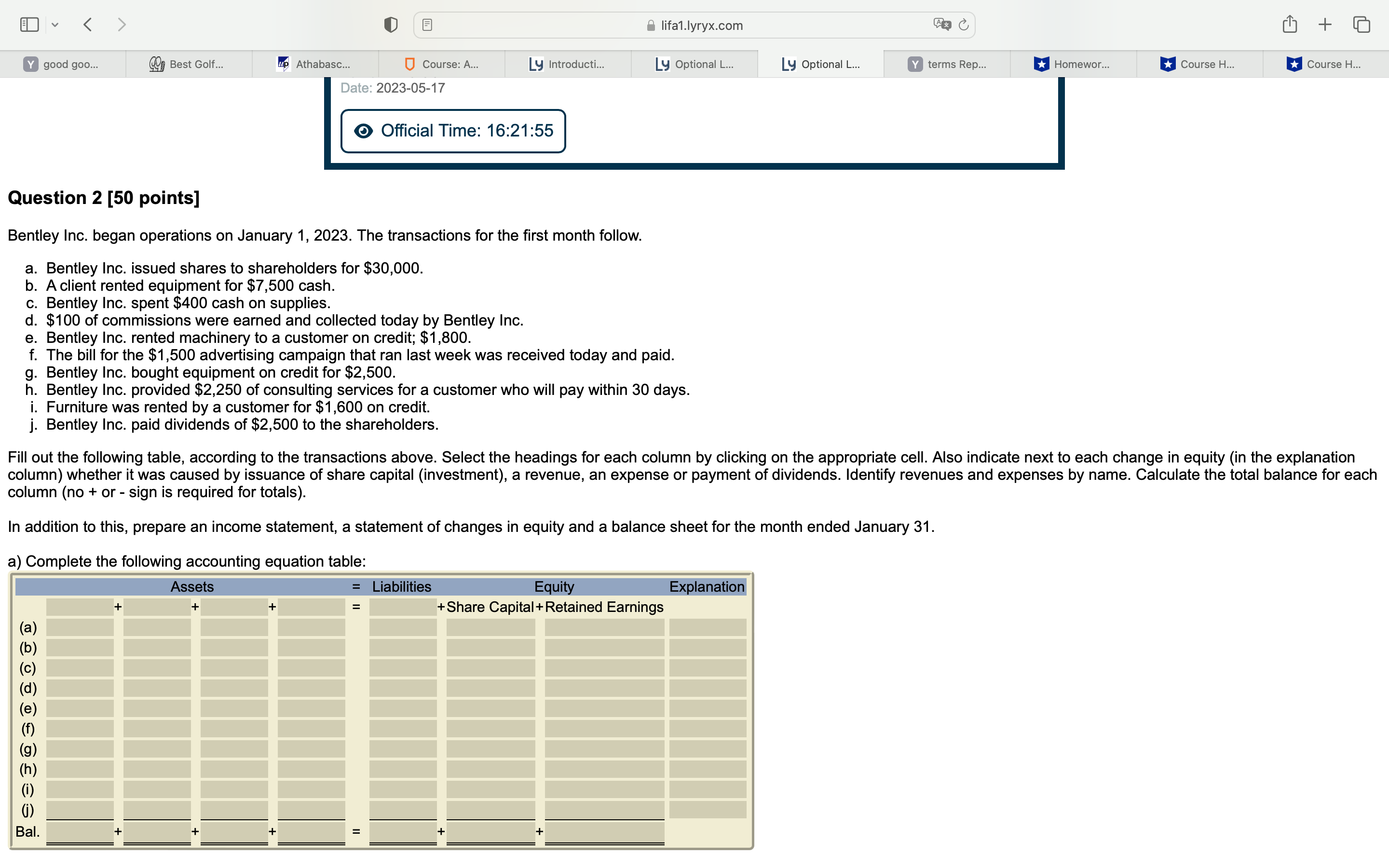
Task: Open Reader view icon in address bar
Action: [427, 25]
